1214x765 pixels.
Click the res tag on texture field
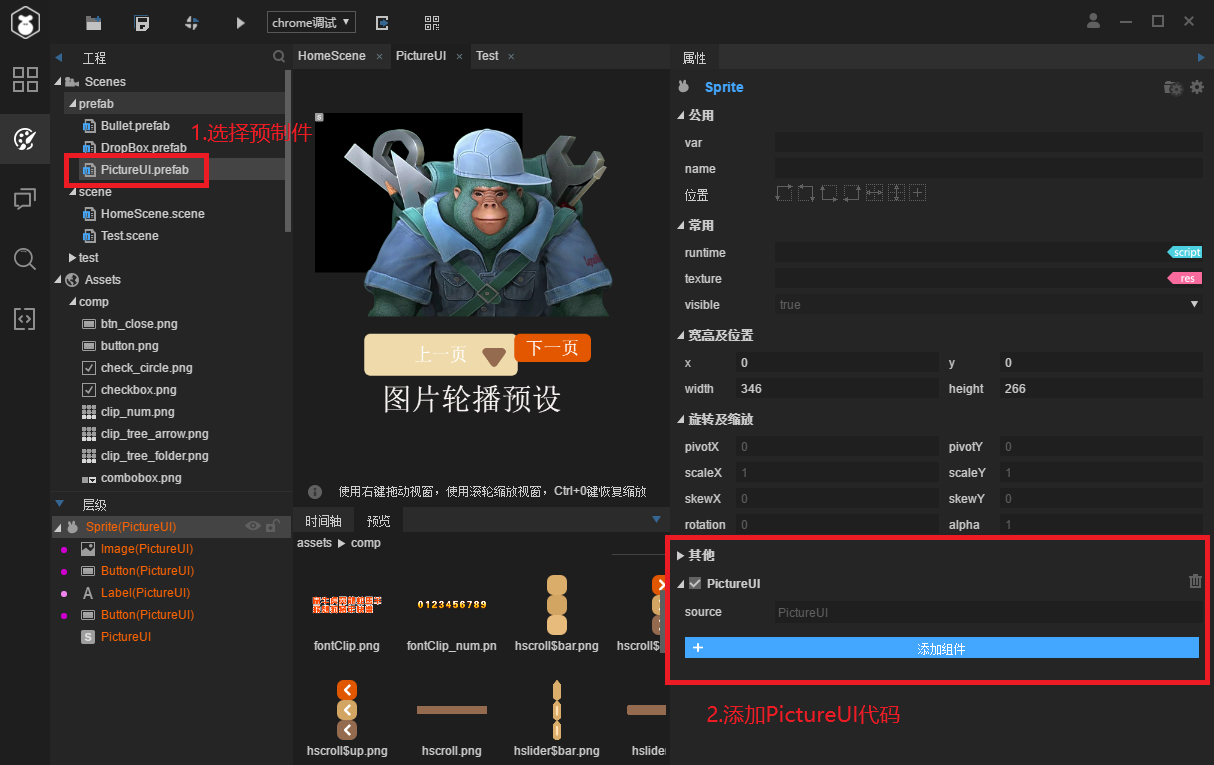coord(1185,279)
